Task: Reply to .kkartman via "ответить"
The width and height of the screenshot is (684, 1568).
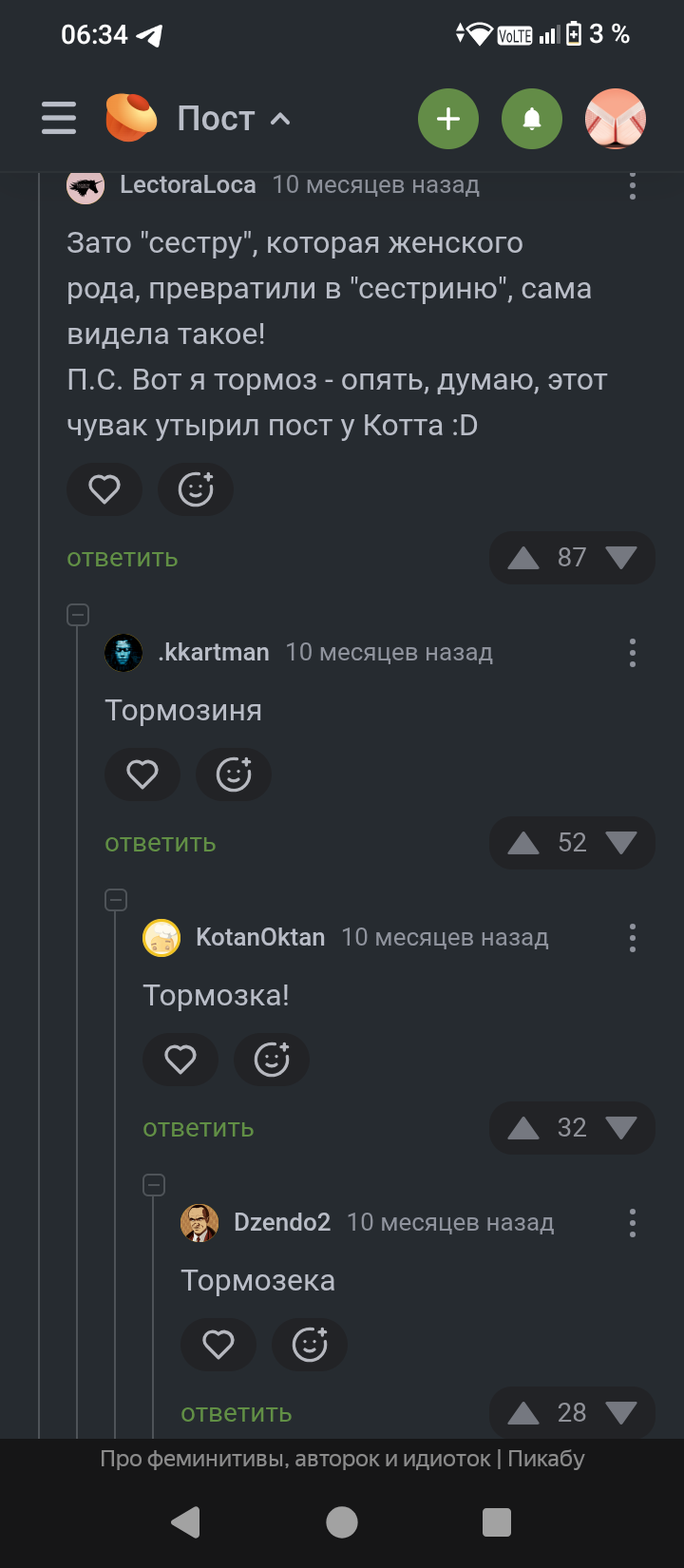Action: [x=161, y=843]
